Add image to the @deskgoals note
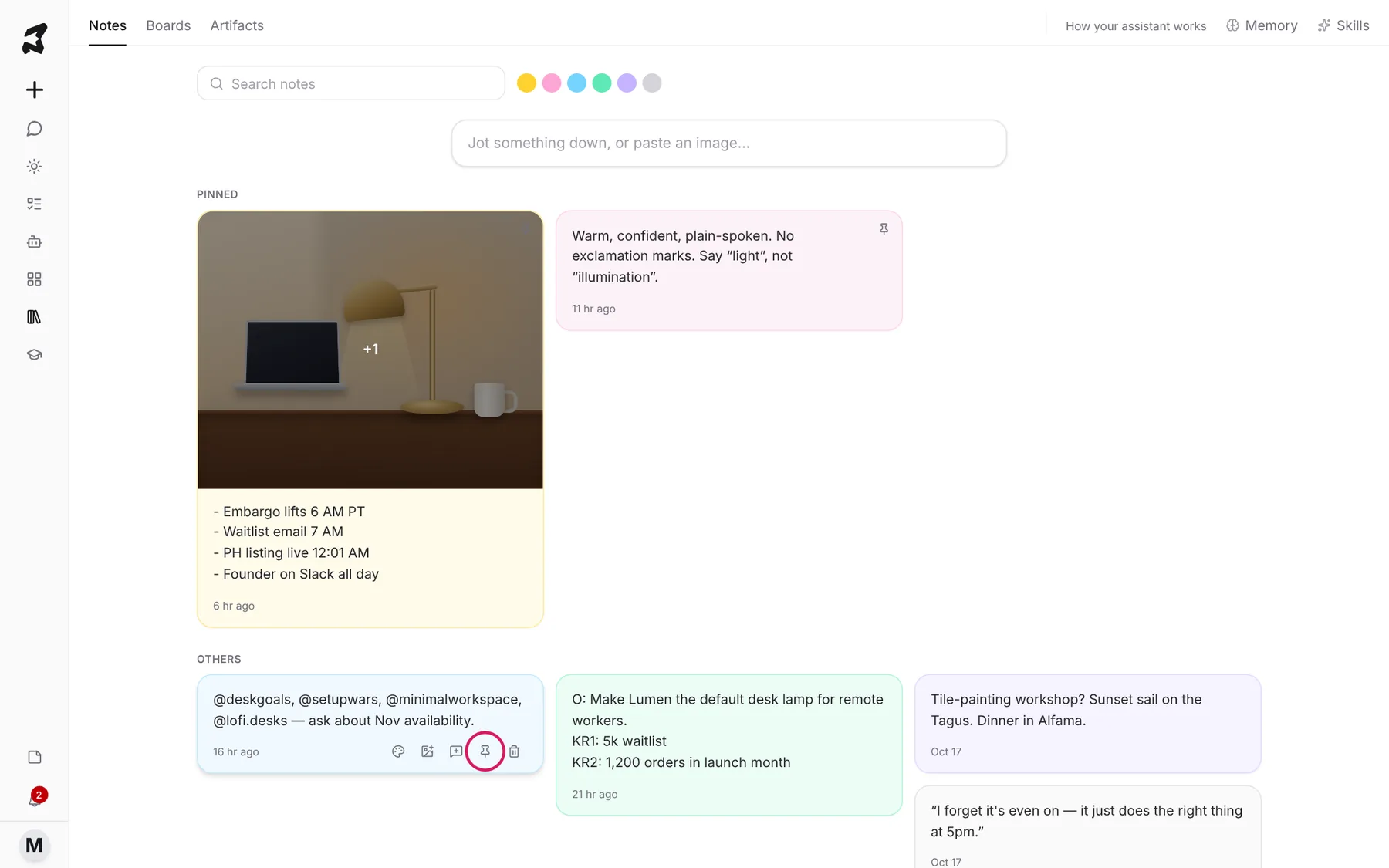 (428, 751)
